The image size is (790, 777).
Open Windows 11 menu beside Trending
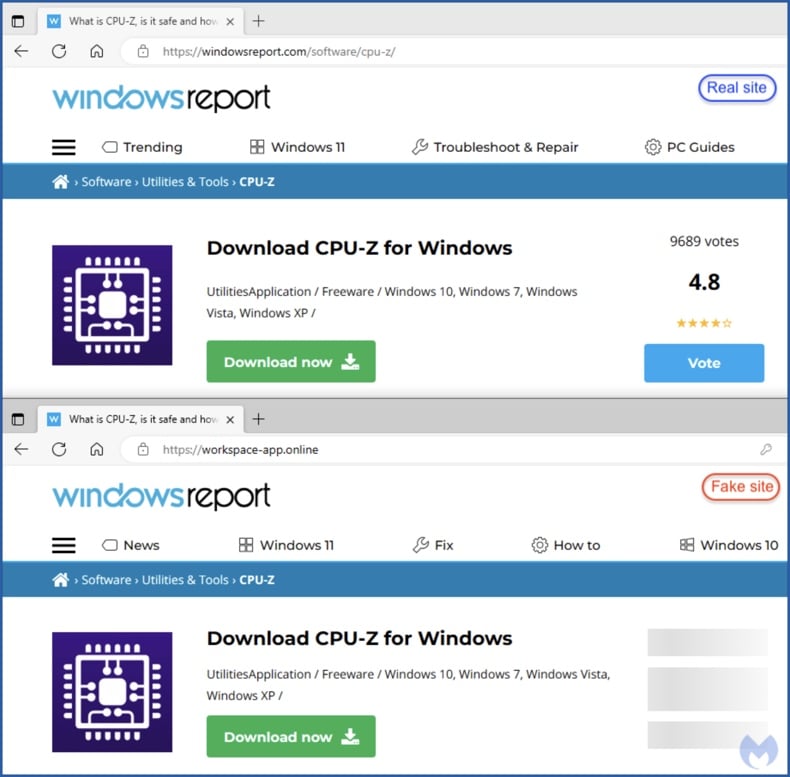pyautogui.click(x=297, y=147)
